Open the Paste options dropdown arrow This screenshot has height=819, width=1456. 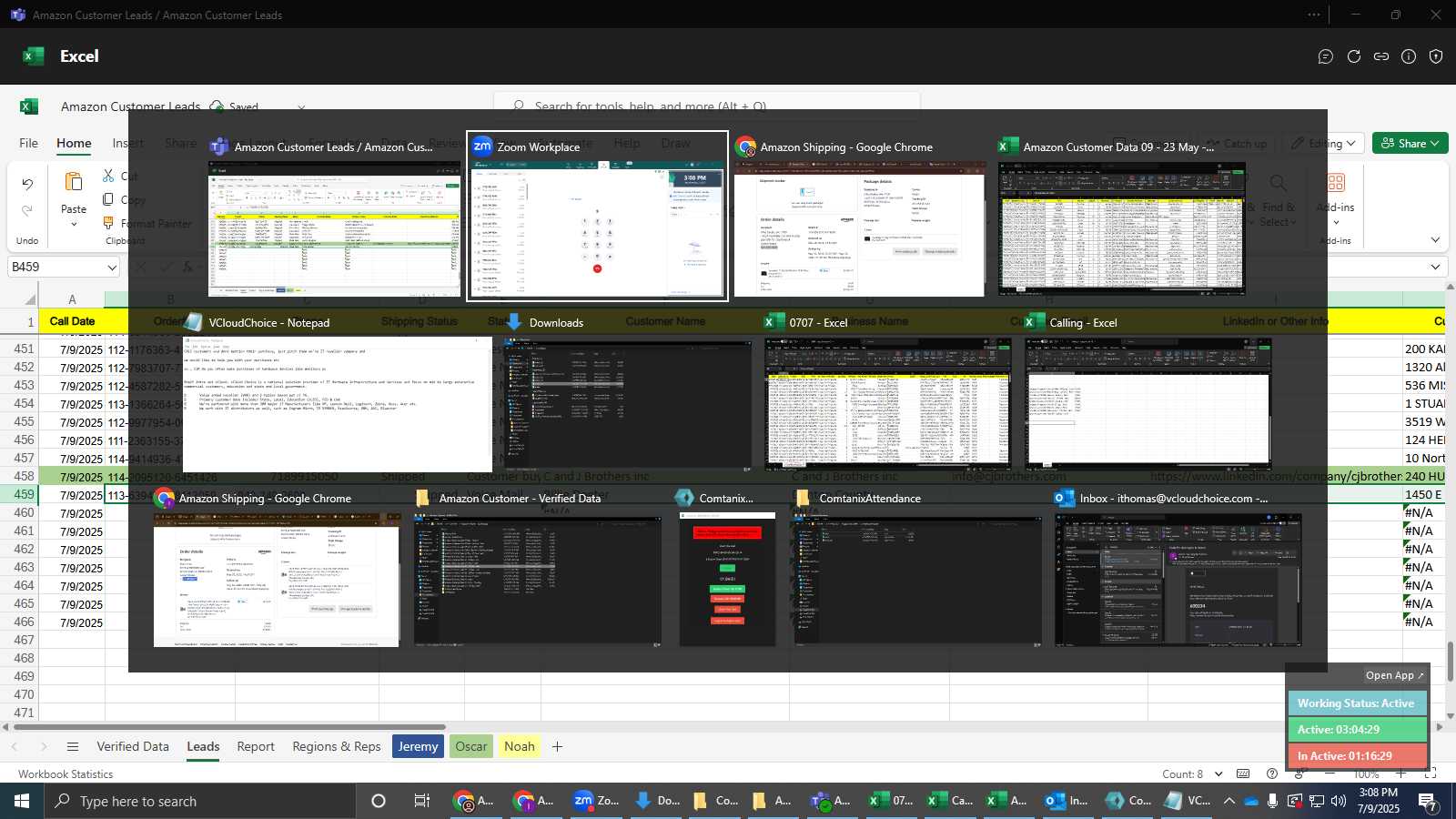(x=74, y=224)
